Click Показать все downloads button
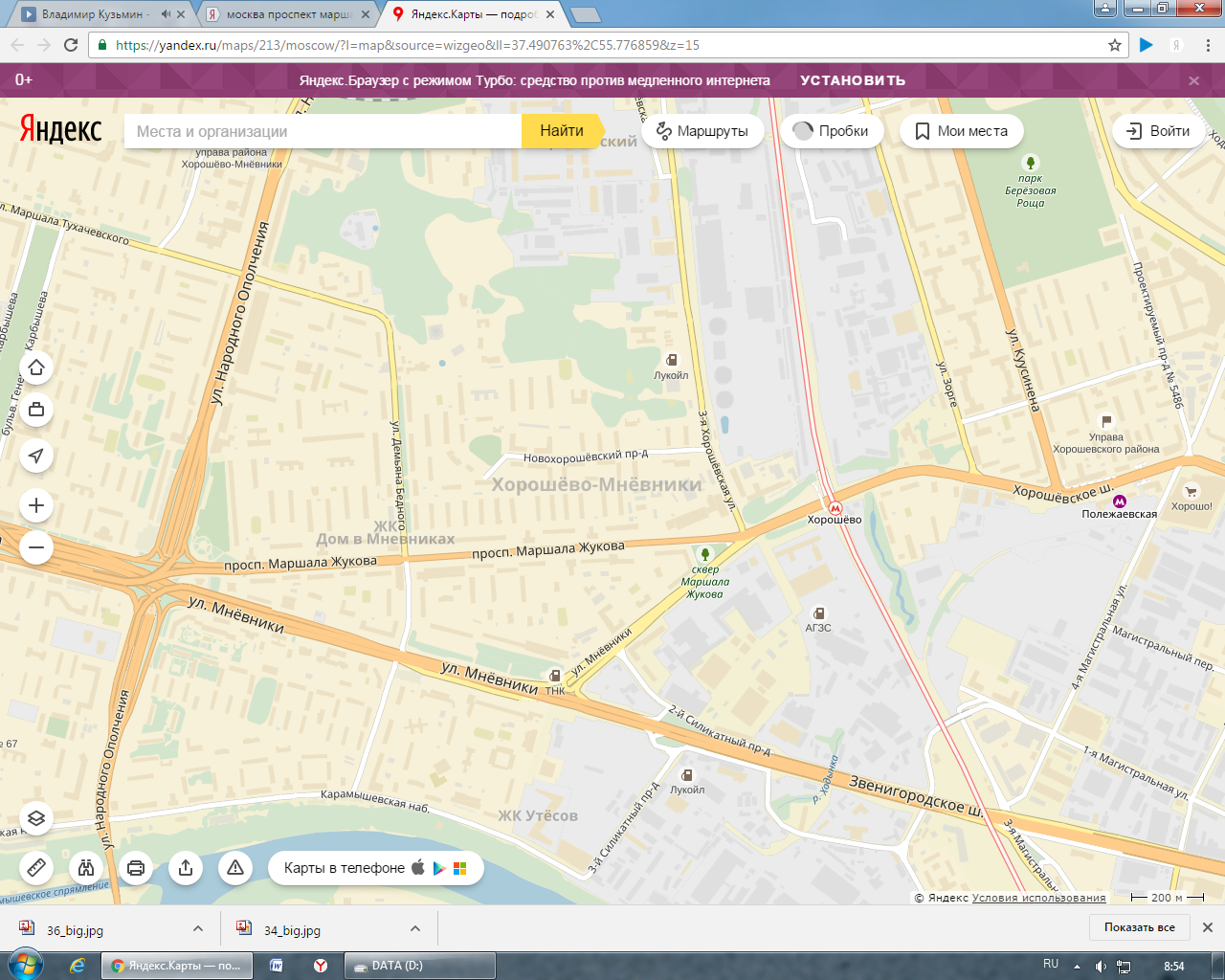 pos(1140,927)
